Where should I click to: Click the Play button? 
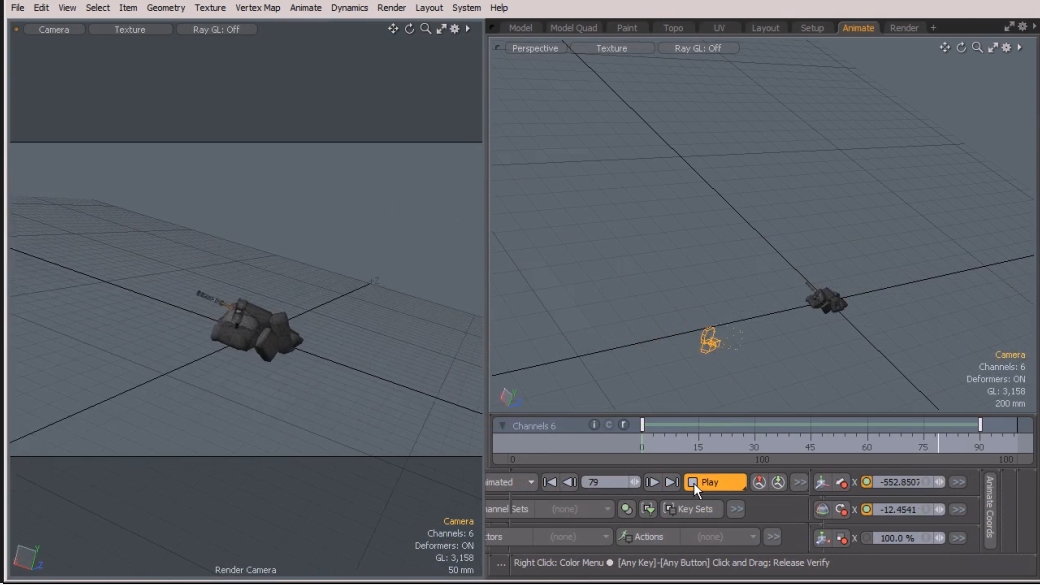(715, 482)
